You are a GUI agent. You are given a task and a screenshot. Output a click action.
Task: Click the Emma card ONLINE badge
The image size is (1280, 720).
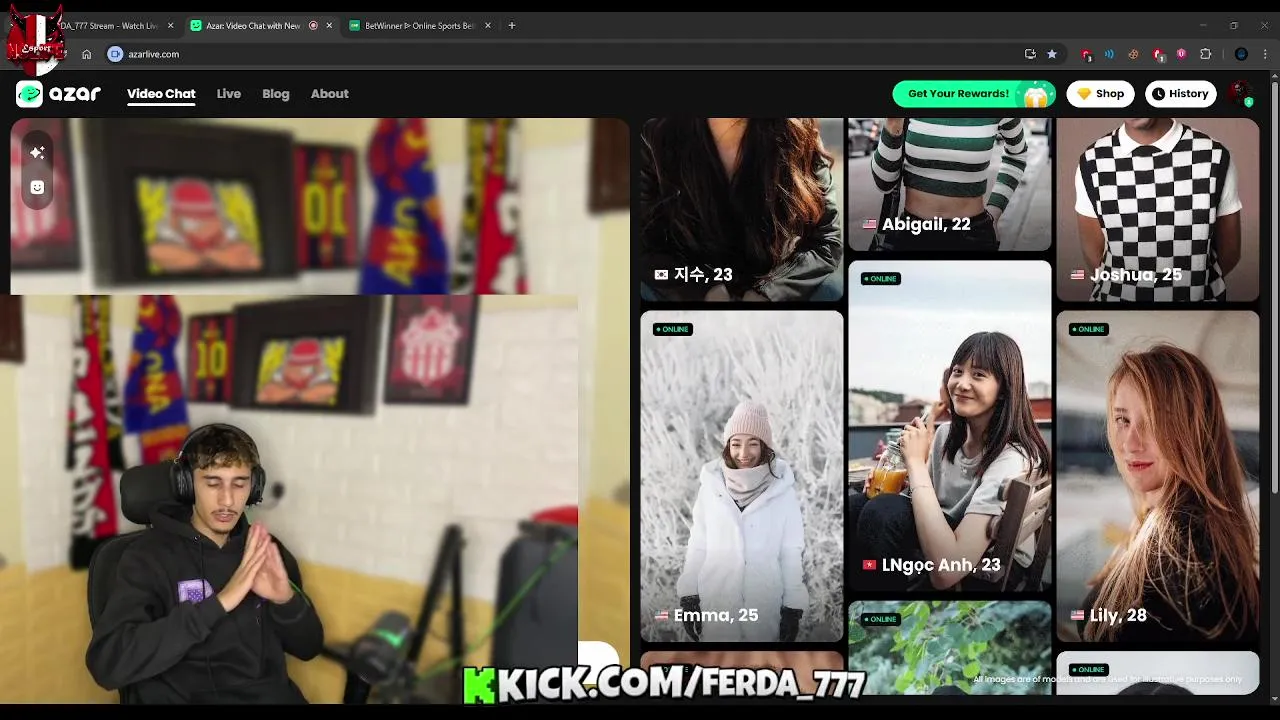point(672,329)
